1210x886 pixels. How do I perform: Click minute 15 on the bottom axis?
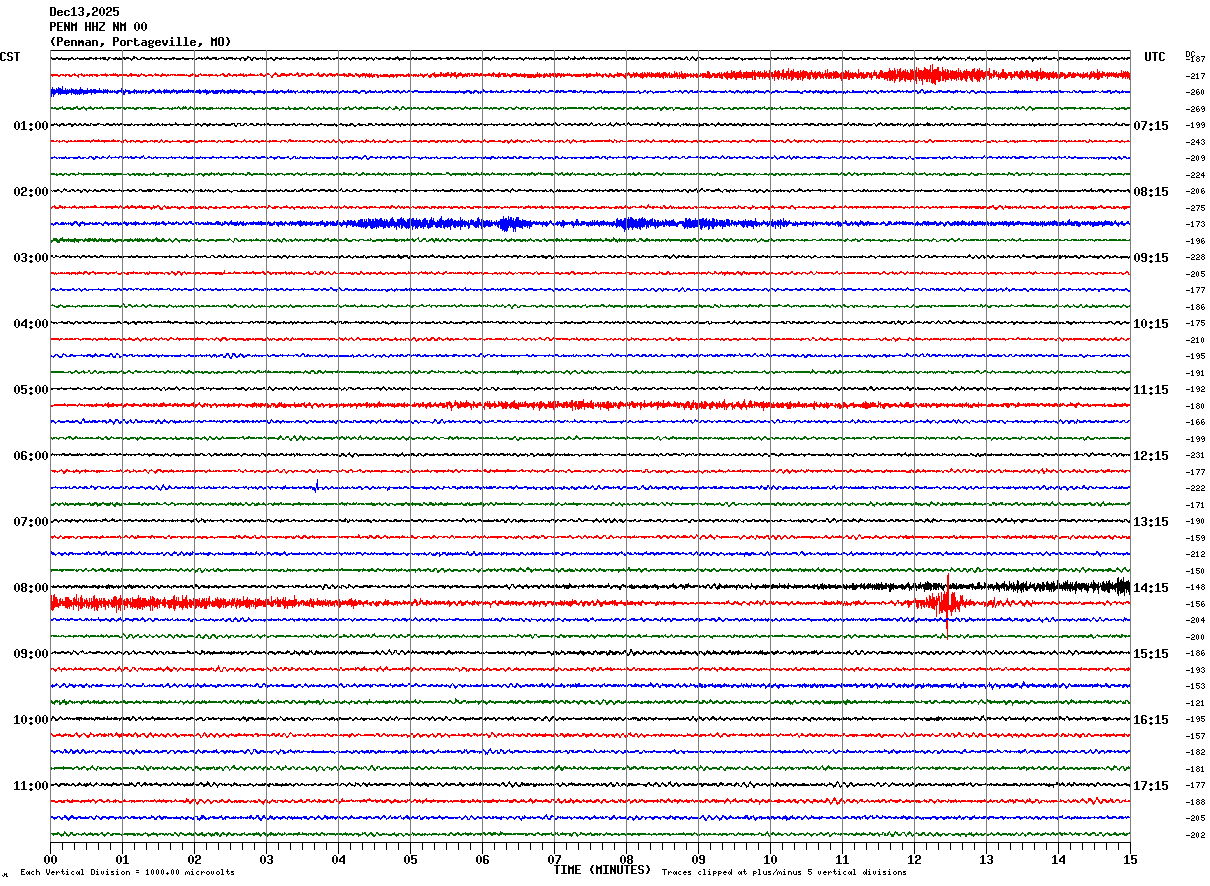coord(1129,859)
